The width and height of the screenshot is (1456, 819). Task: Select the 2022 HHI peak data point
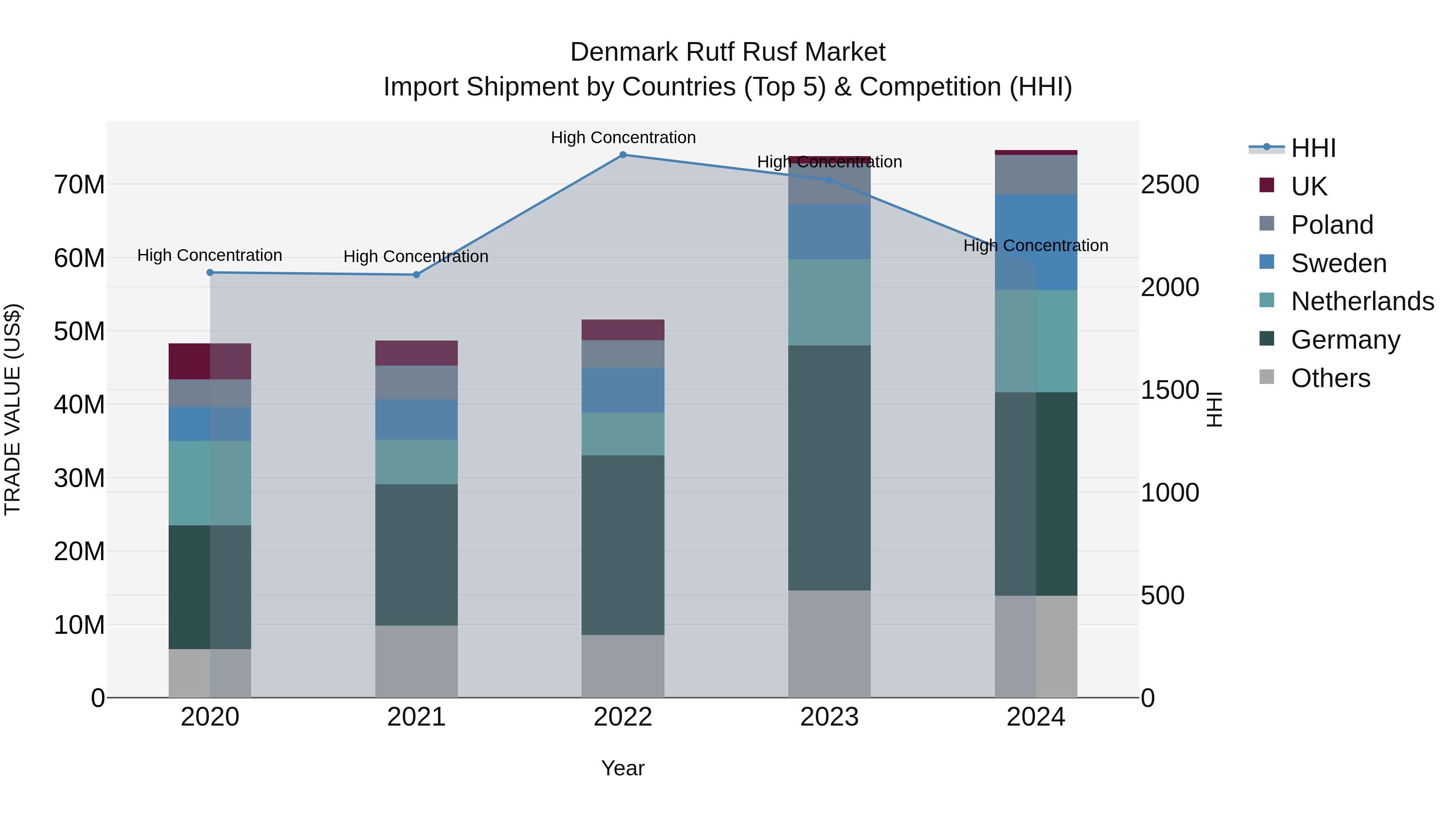(x=623, y=155)
